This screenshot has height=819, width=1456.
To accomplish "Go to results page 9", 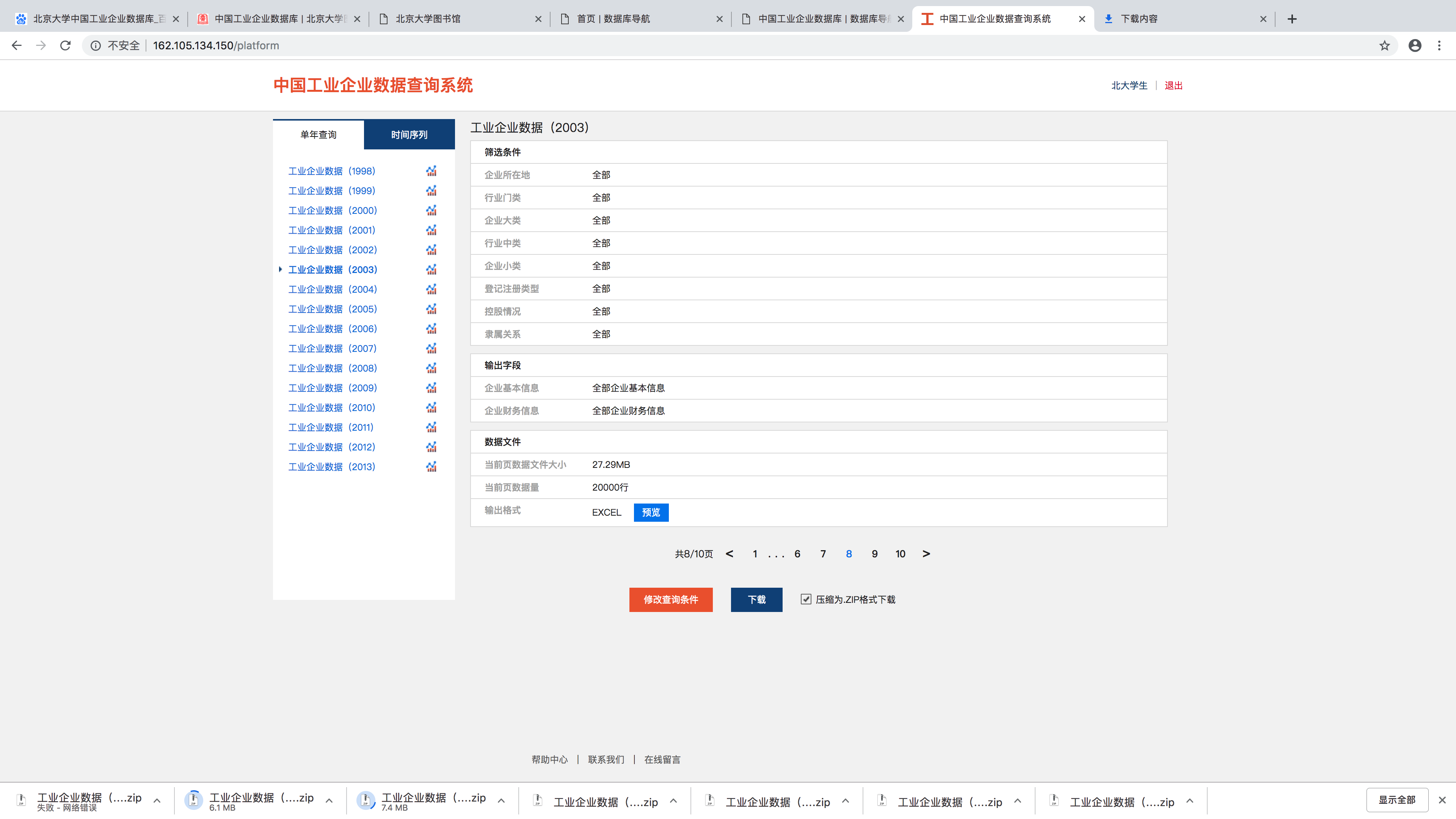I will coord(874,554).
